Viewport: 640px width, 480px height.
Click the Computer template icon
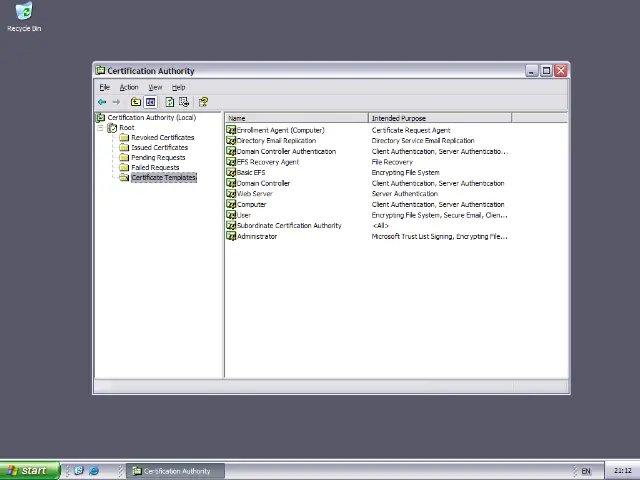(231, 204)
